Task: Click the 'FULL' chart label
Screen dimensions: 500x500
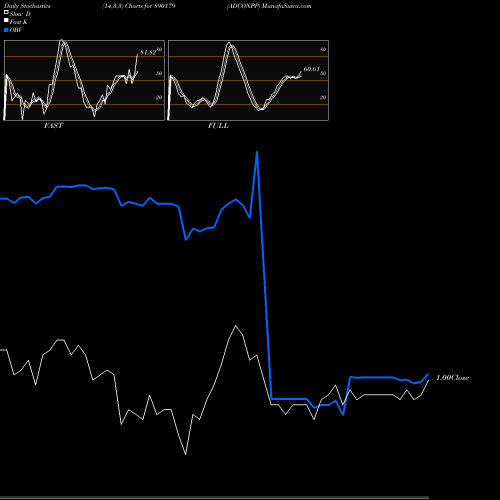Action: (x=218, y=126)
